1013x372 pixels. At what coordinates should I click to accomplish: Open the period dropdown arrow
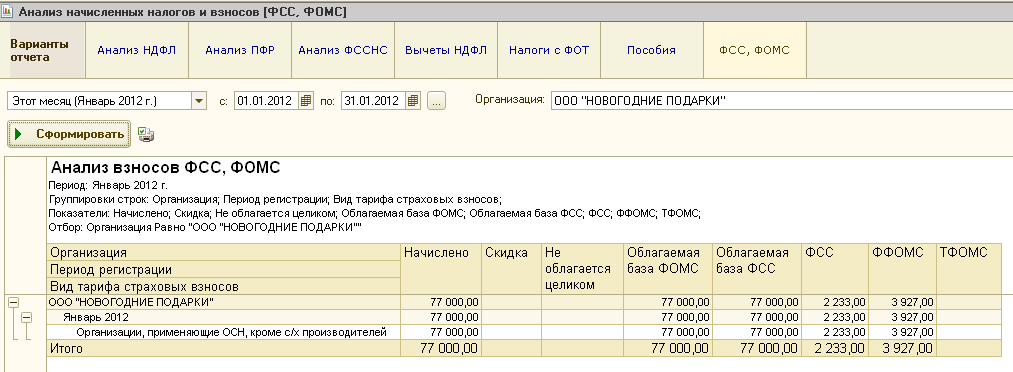(198, 101)
